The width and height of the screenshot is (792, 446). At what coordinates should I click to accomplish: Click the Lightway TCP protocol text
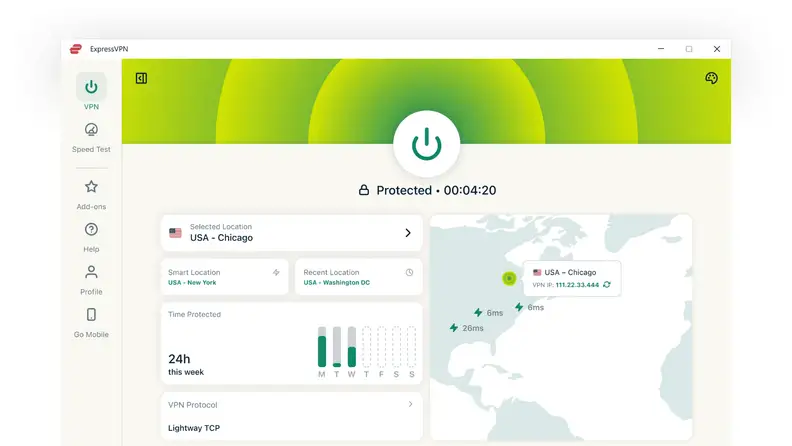point(194,428)
